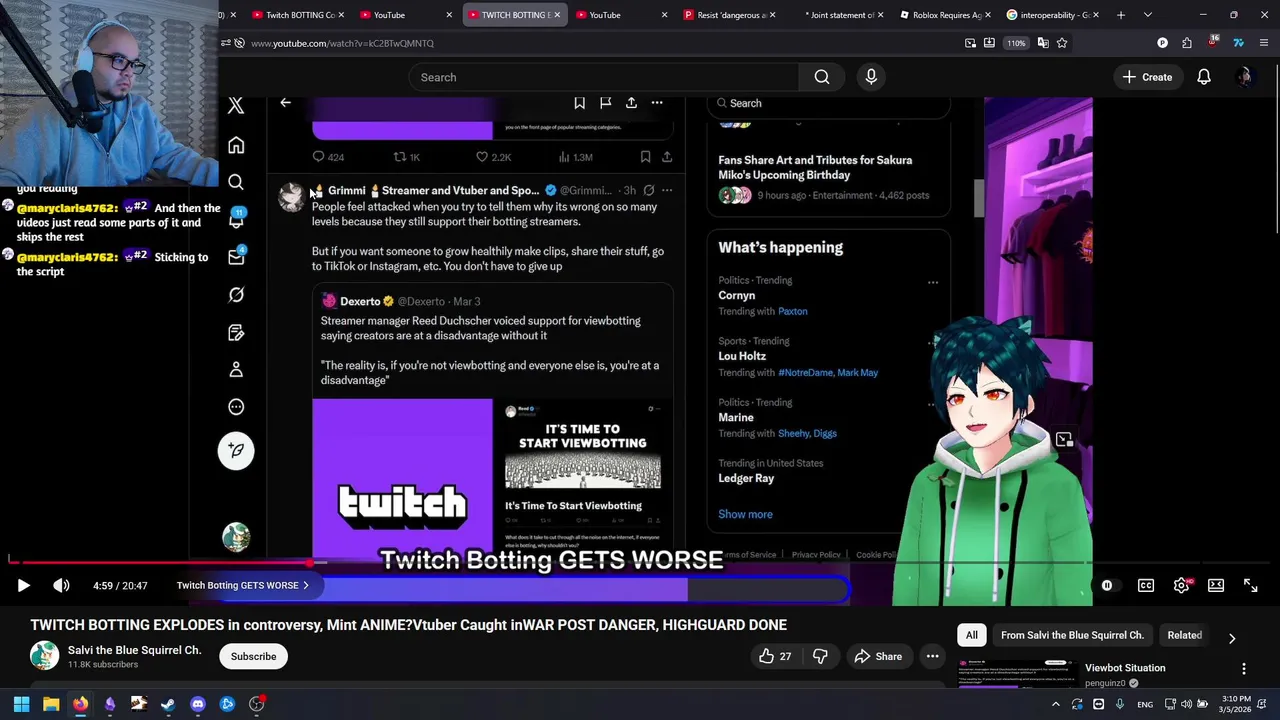Click the dislike thumbs-down button
The width and height of the screenshot is (1280, 720).
pyautogui.click(x=820, y=656)
